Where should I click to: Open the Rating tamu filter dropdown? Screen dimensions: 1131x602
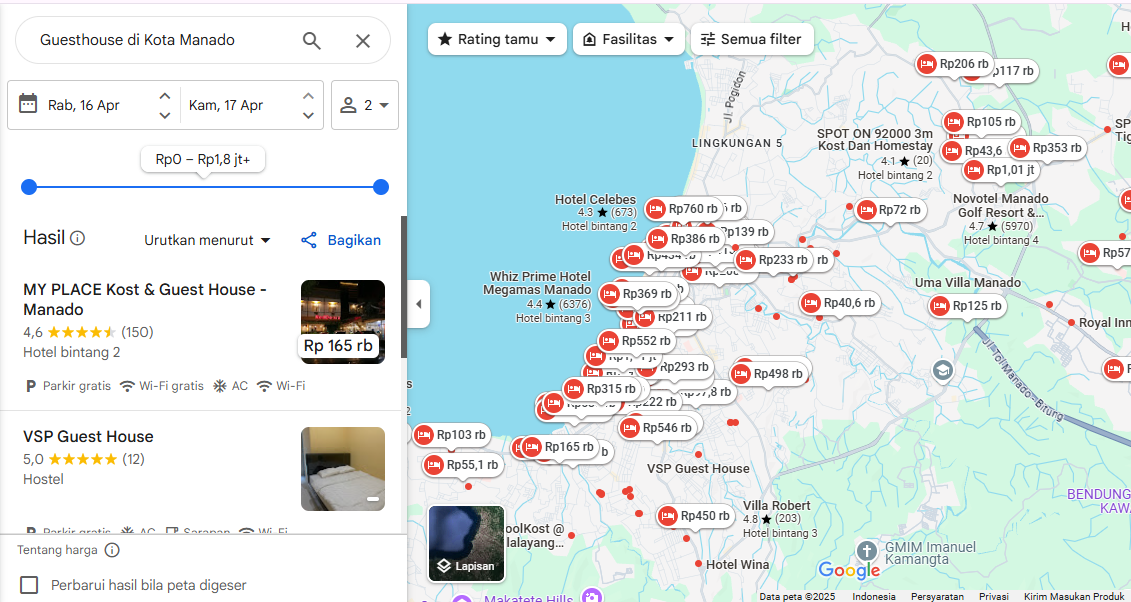(x=497, y=39)
